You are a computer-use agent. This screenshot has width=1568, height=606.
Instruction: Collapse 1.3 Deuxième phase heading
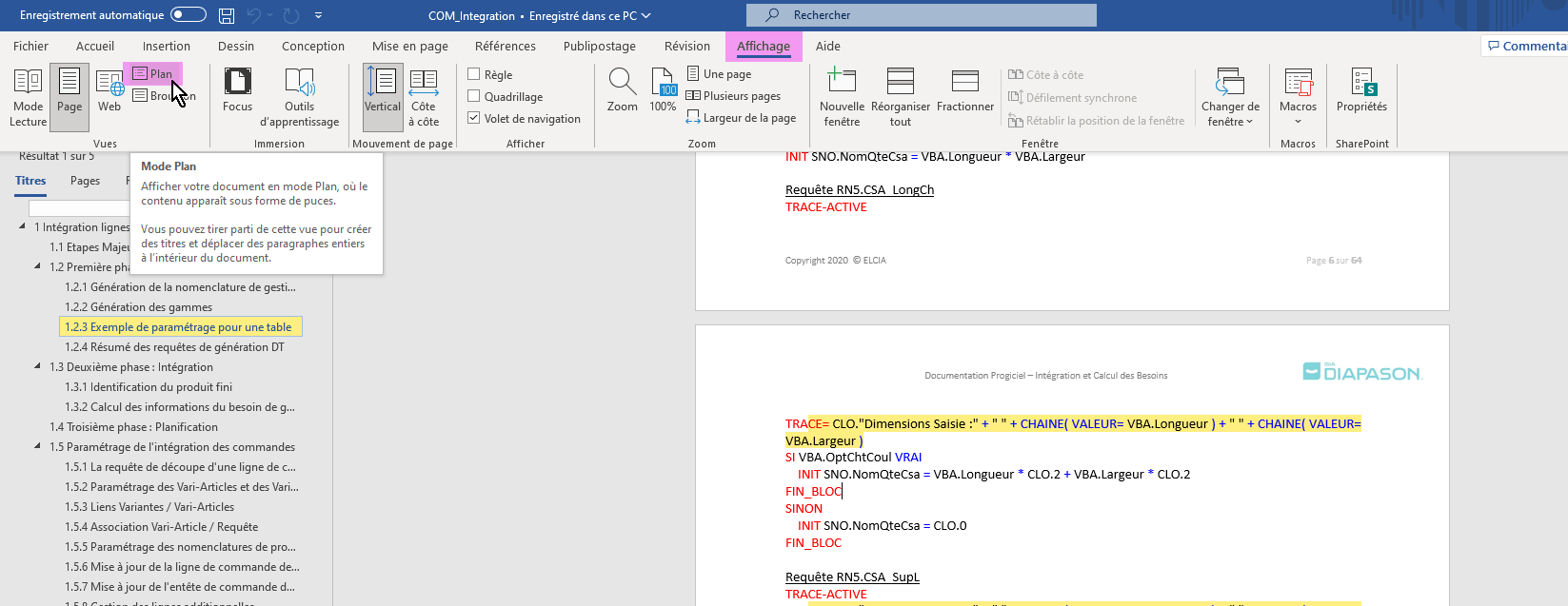(37, 366)
